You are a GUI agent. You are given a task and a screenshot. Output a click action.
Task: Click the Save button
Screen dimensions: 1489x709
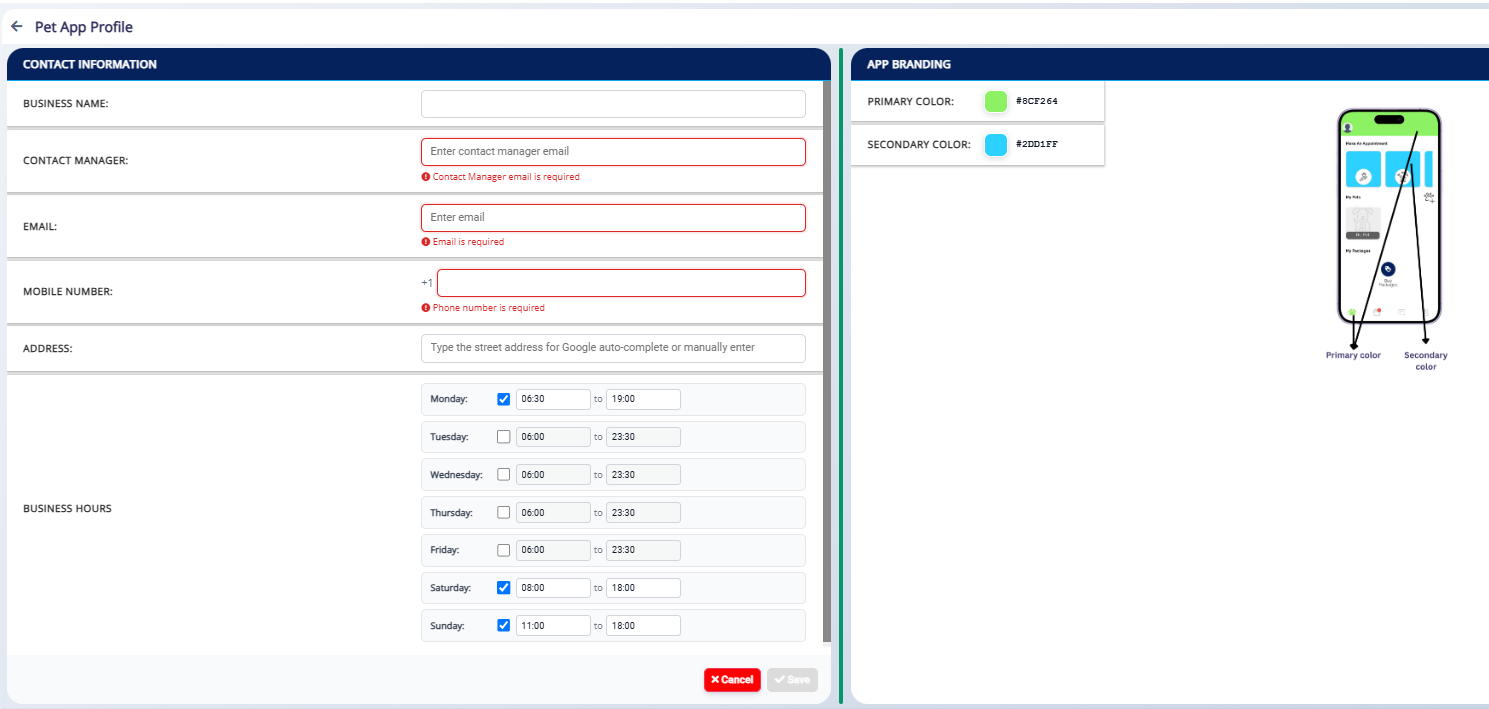click(x=792, y=680)
